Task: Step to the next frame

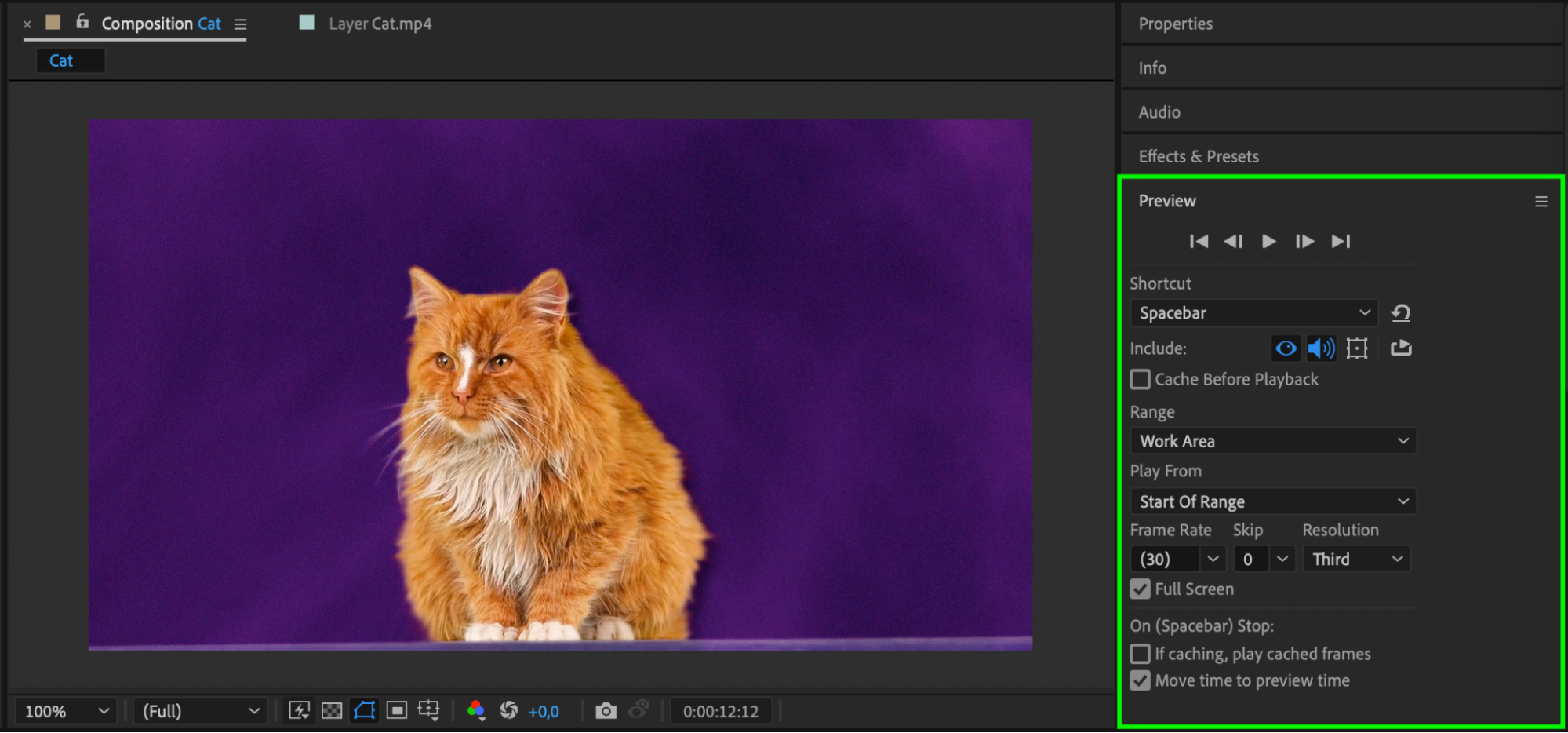Action: point(1304,241)
